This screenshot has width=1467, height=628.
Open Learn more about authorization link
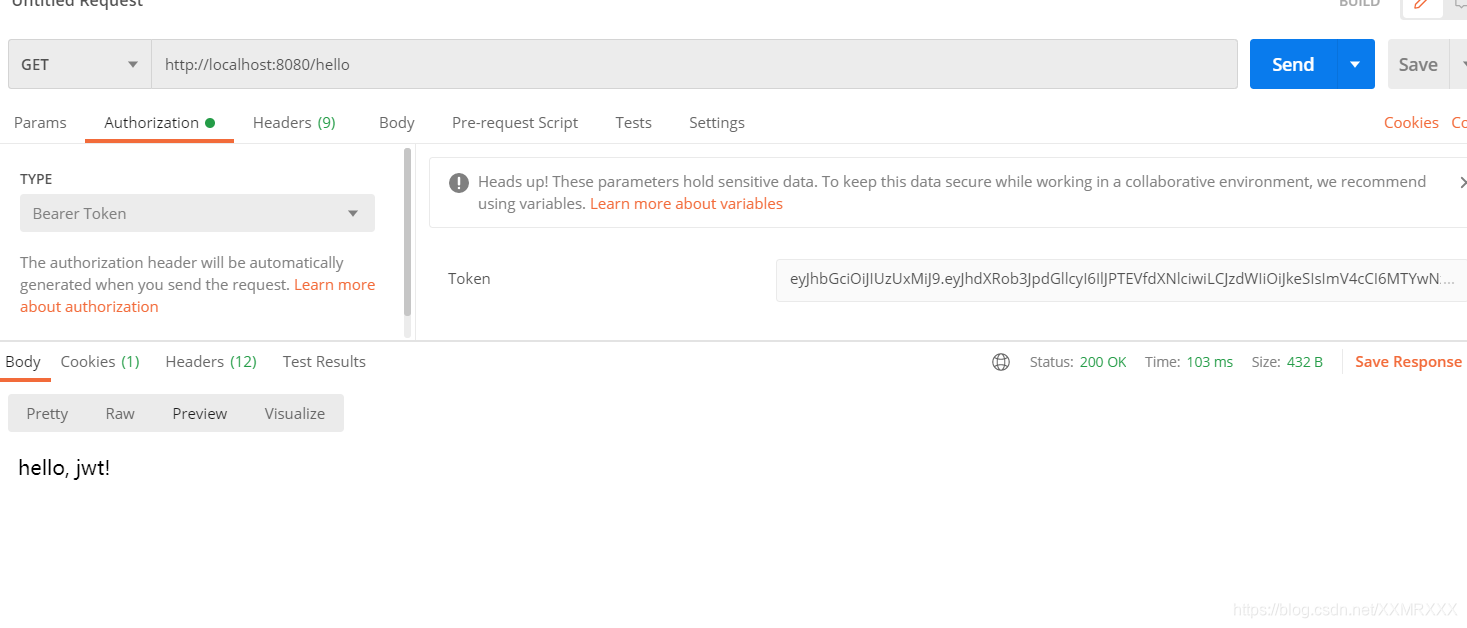point(197,295)
